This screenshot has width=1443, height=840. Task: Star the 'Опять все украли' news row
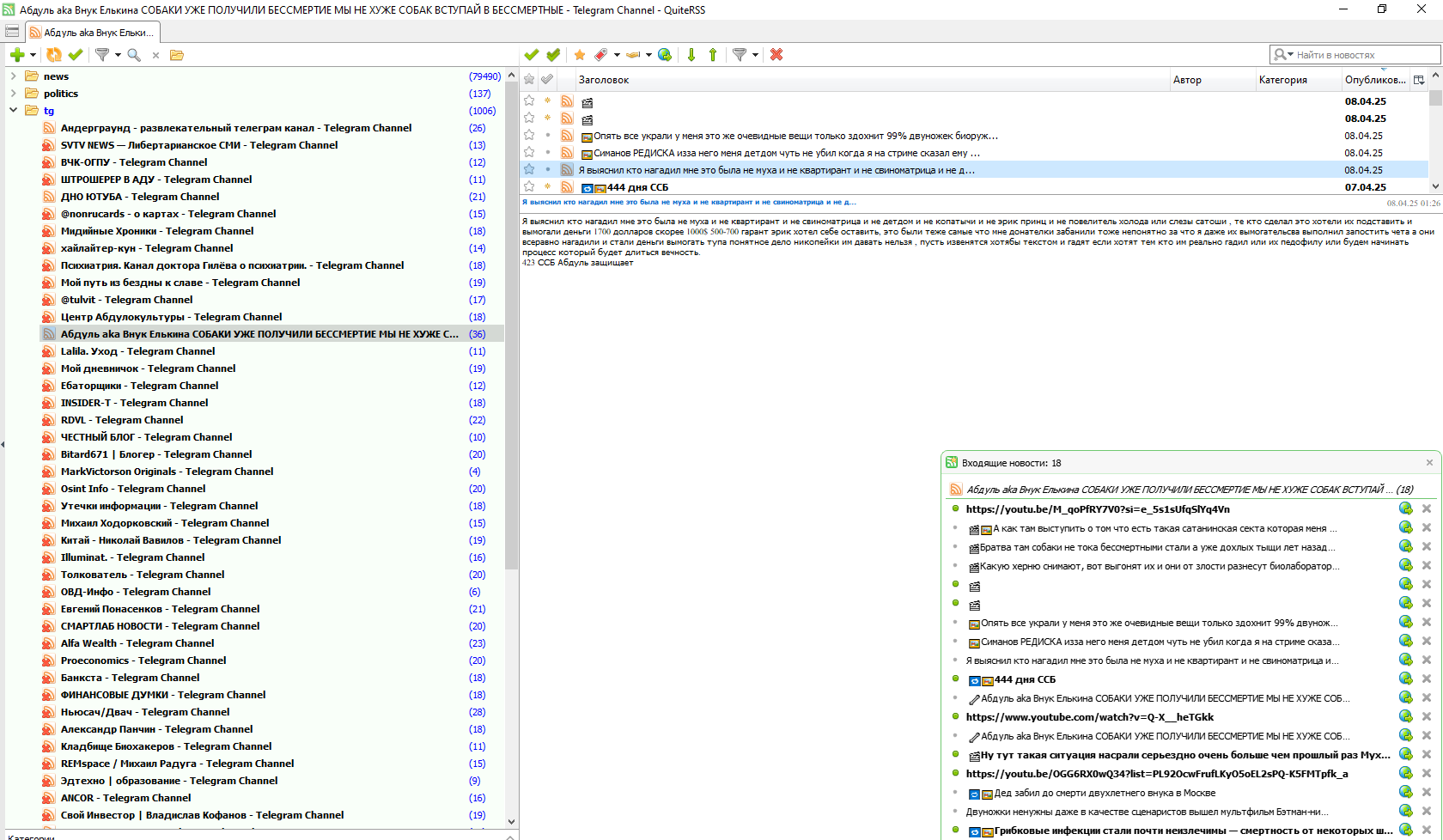tap(529, 135)
